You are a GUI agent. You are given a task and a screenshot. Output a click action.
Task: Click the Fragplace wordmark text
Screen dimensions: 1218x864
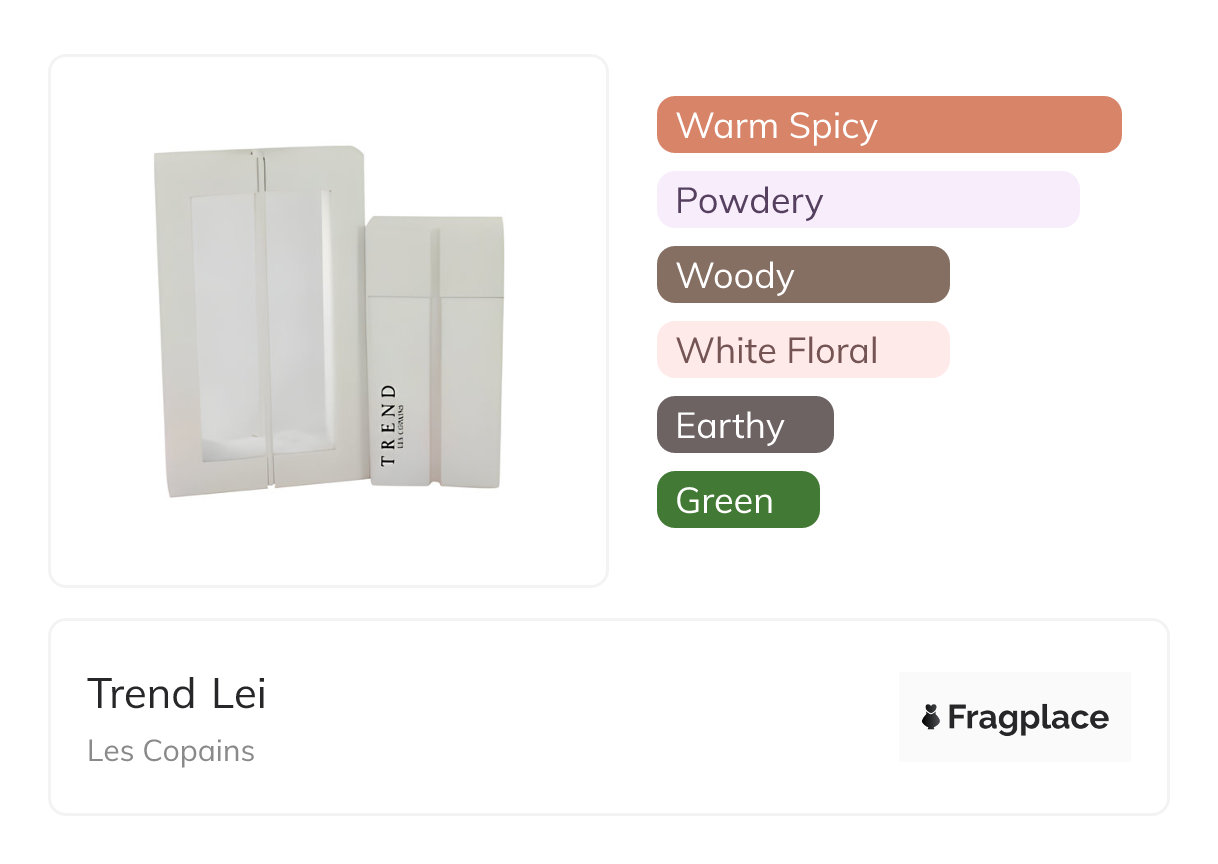pos(1028,717)
